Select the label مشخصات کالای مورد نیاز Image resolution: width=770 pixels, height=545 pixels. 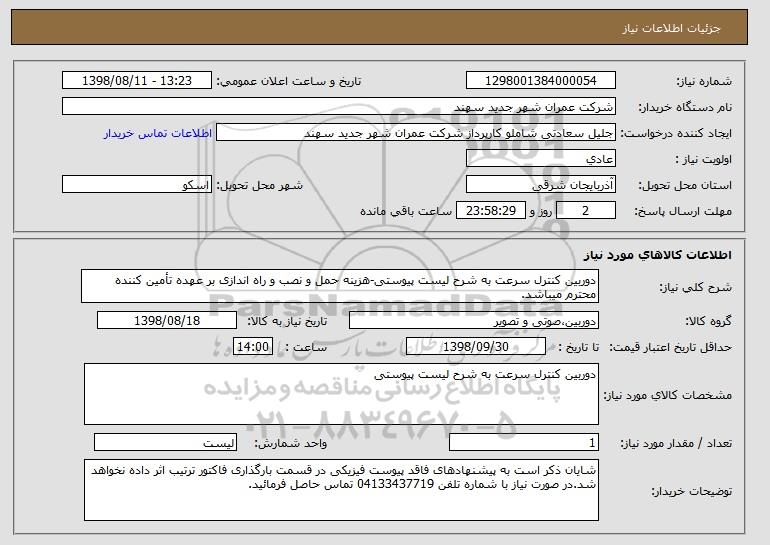[x=667, y=395]
